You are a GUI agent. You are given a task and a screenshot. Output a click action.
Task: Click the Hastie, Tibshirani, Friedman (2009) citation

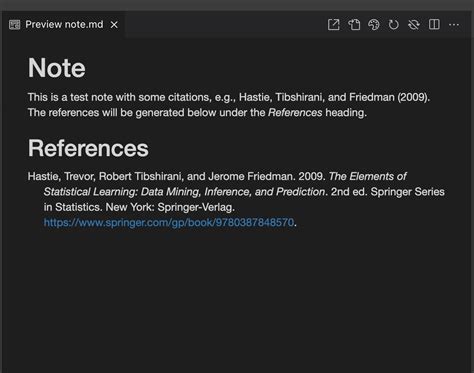click(x=334, y=97)
